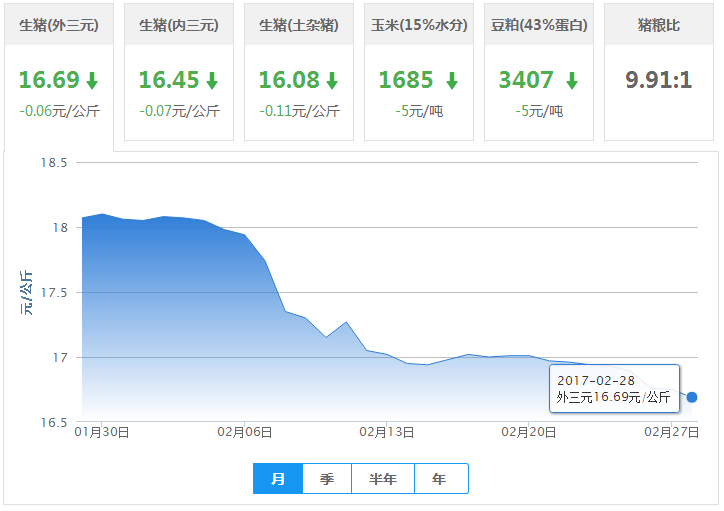Click the down arrow next to 16.45
This screenshot has height=511, width=724.
pyautogui.click(x=212, y=81)
